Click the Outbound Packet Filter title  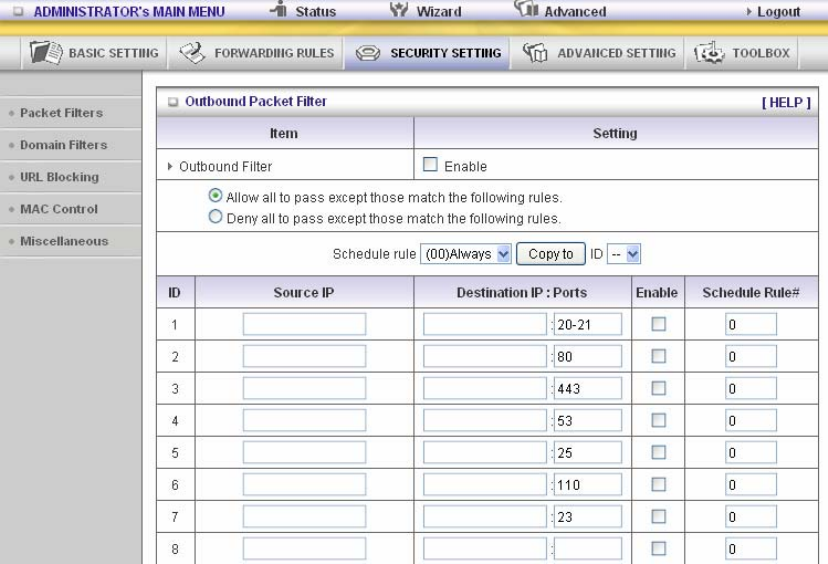pyautogui.click(x=256, y=101)
